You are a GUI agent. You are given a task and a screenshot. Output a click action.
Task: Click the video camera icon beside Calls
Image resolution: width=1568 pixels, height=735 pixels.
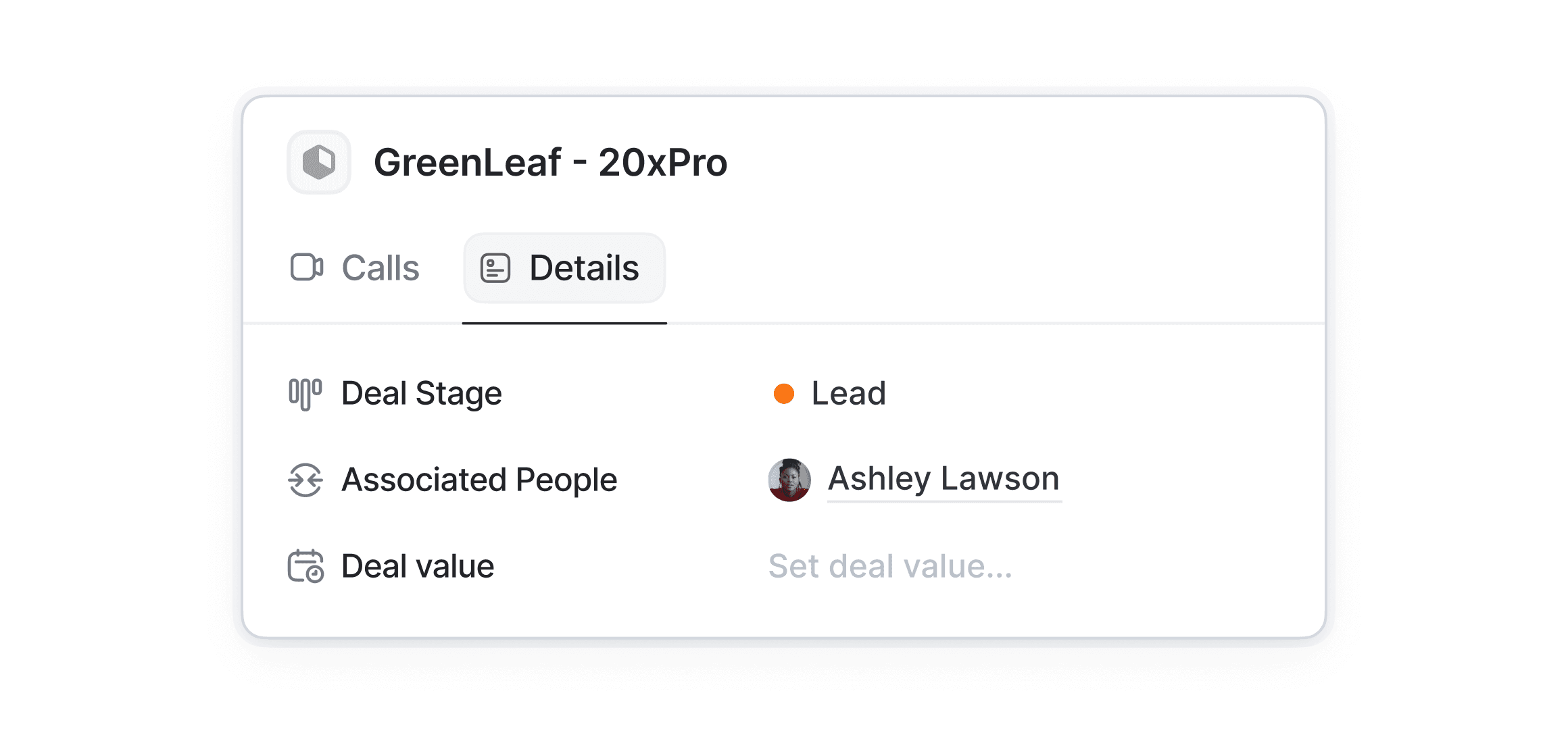click(x=306, y=268)
